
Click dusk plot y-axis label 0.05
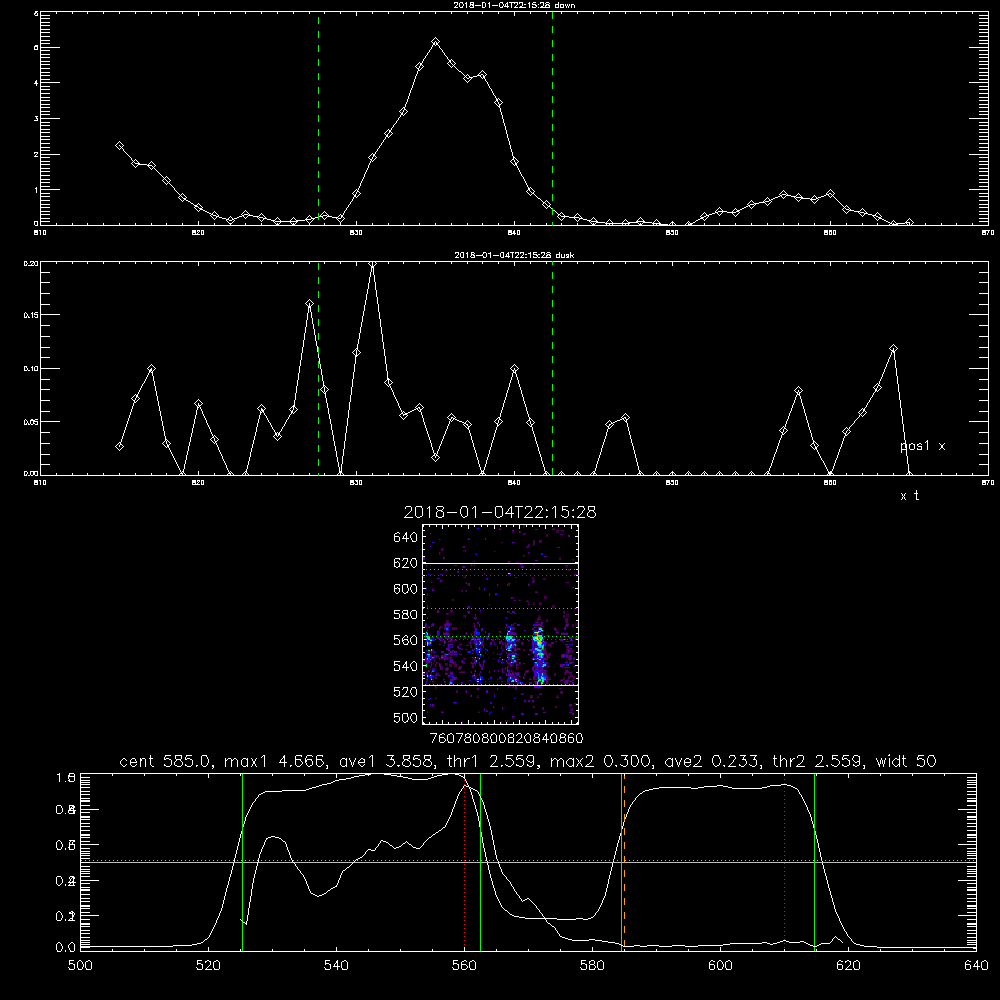(x=31, y=422)
